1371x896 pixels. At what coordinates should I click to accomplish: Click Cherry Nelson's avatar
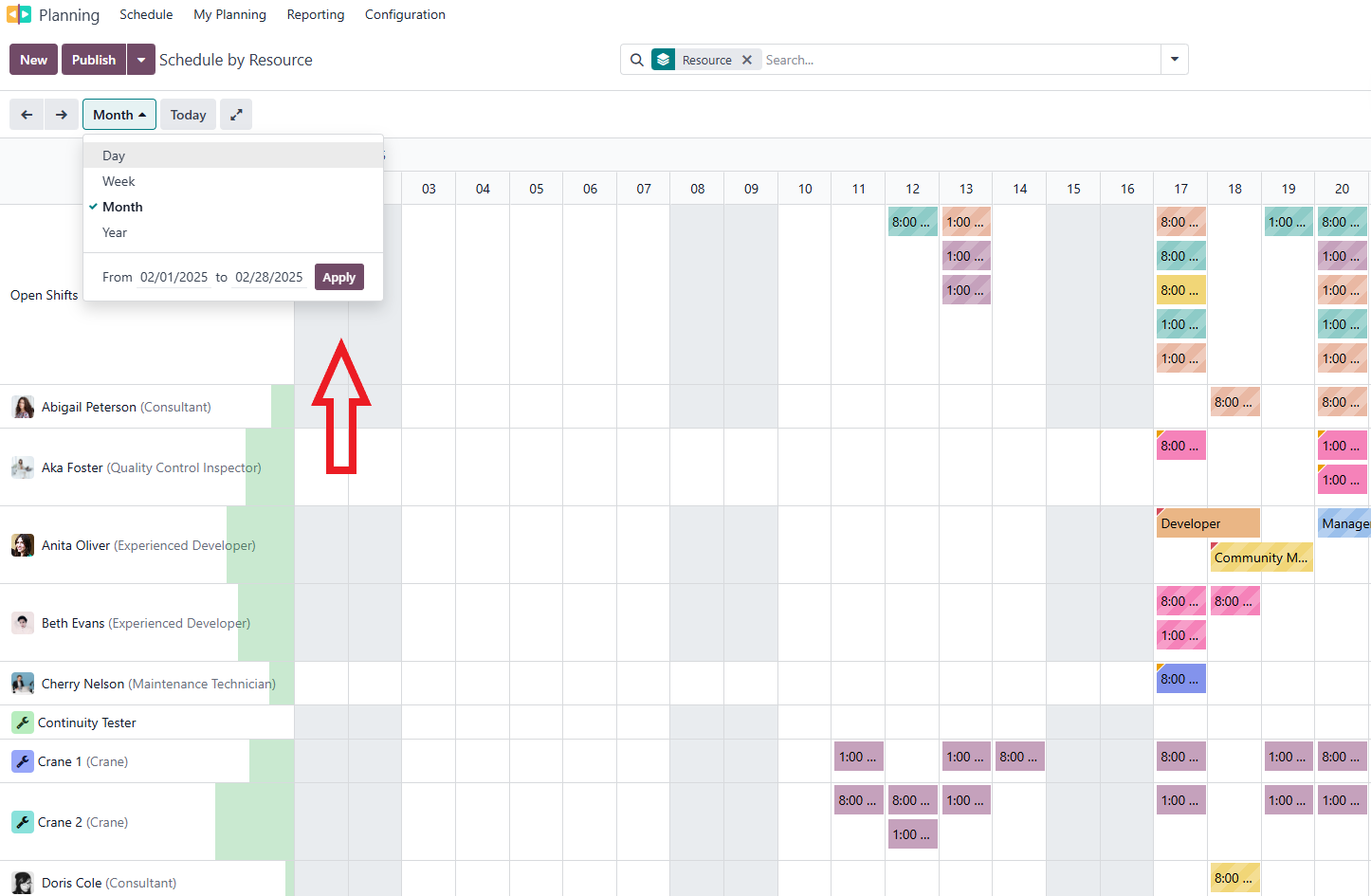23,684
